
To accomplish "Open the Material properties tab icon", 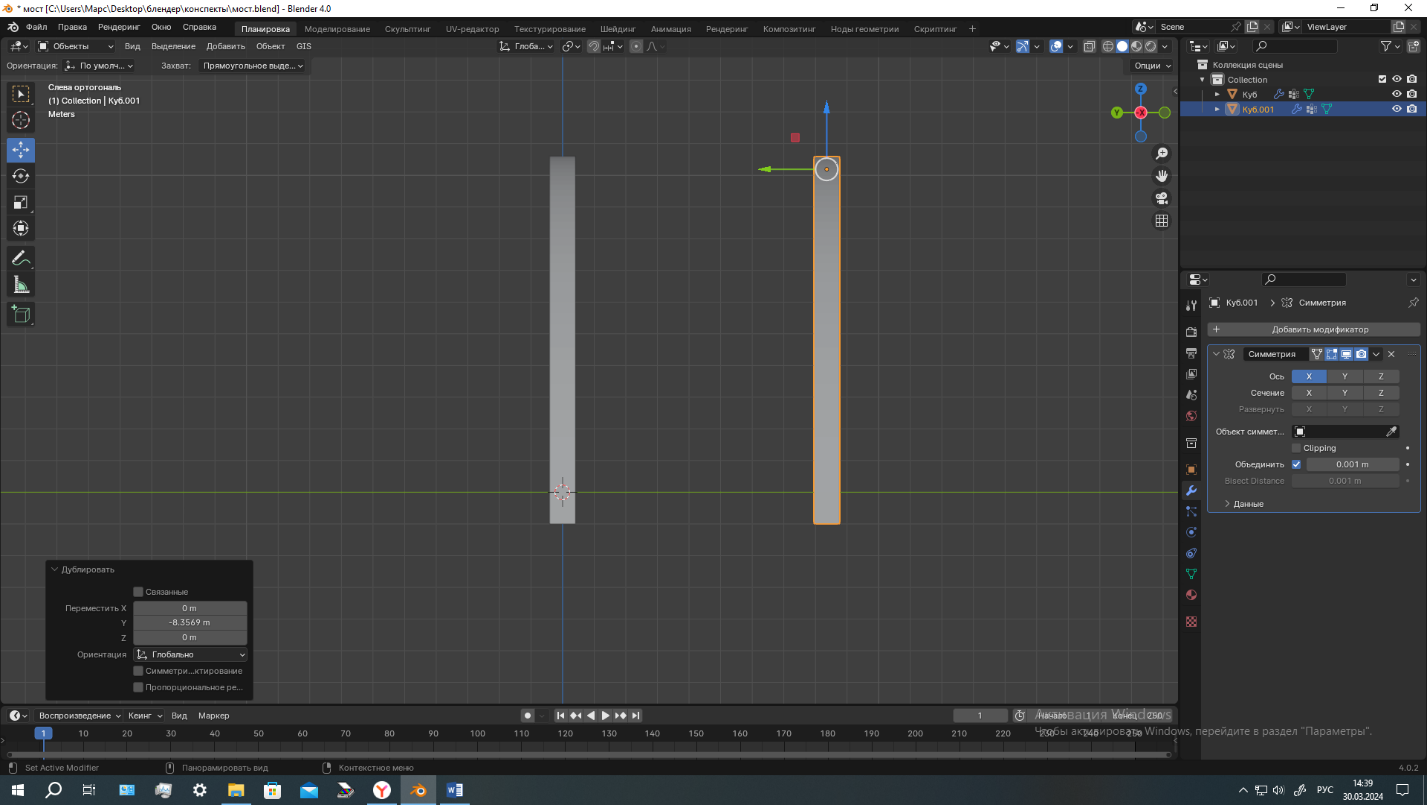I will pos(1191,595).
